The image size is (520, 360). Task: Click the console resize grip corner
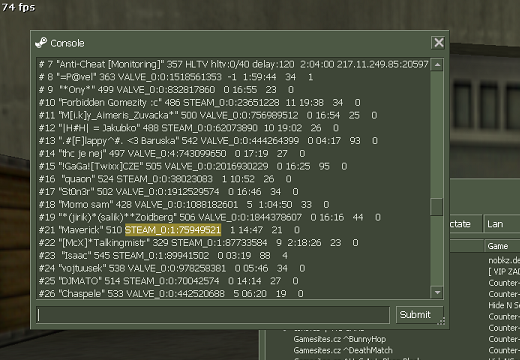(441, 321)
